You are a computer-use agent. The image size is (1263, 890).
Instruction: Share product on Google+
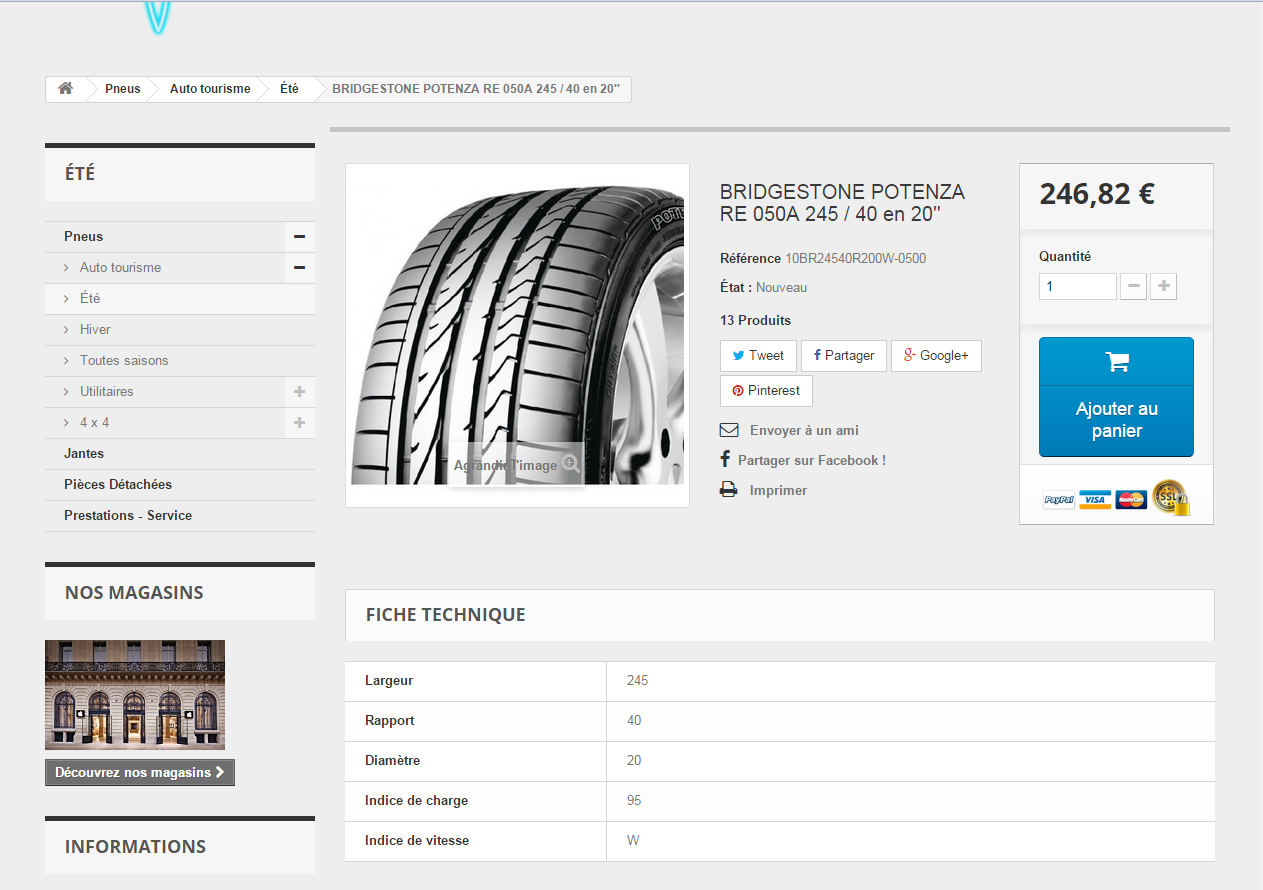tap(936, 356)
